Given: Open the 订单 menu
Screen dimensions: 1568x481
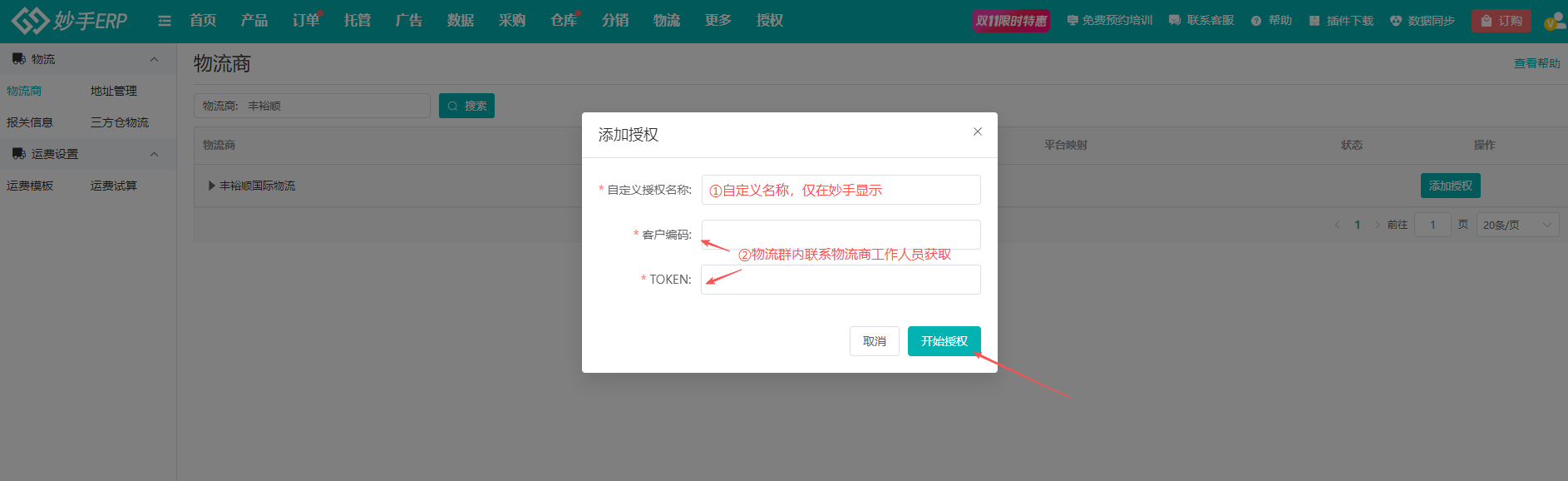Looking at the screenshot, I should point(306,21).
